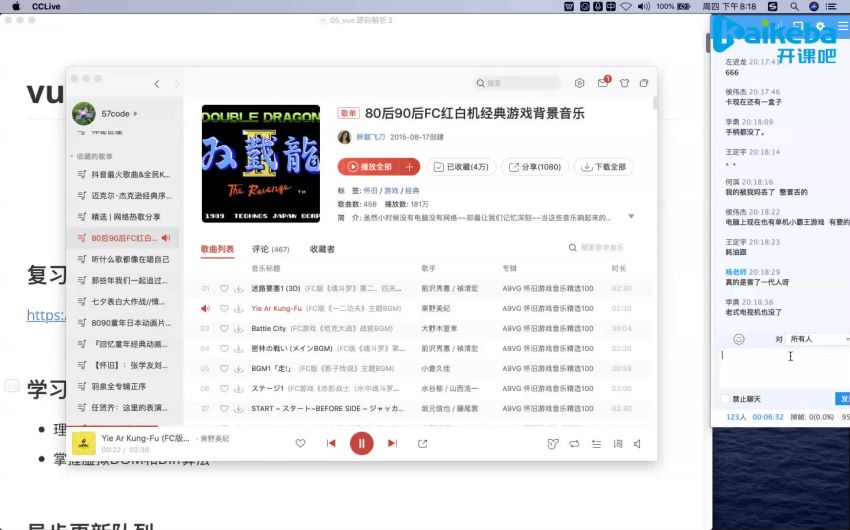Viewport: 850px width, 530px height.
Task: Click the chat message input box
Action: coord(784,367)
